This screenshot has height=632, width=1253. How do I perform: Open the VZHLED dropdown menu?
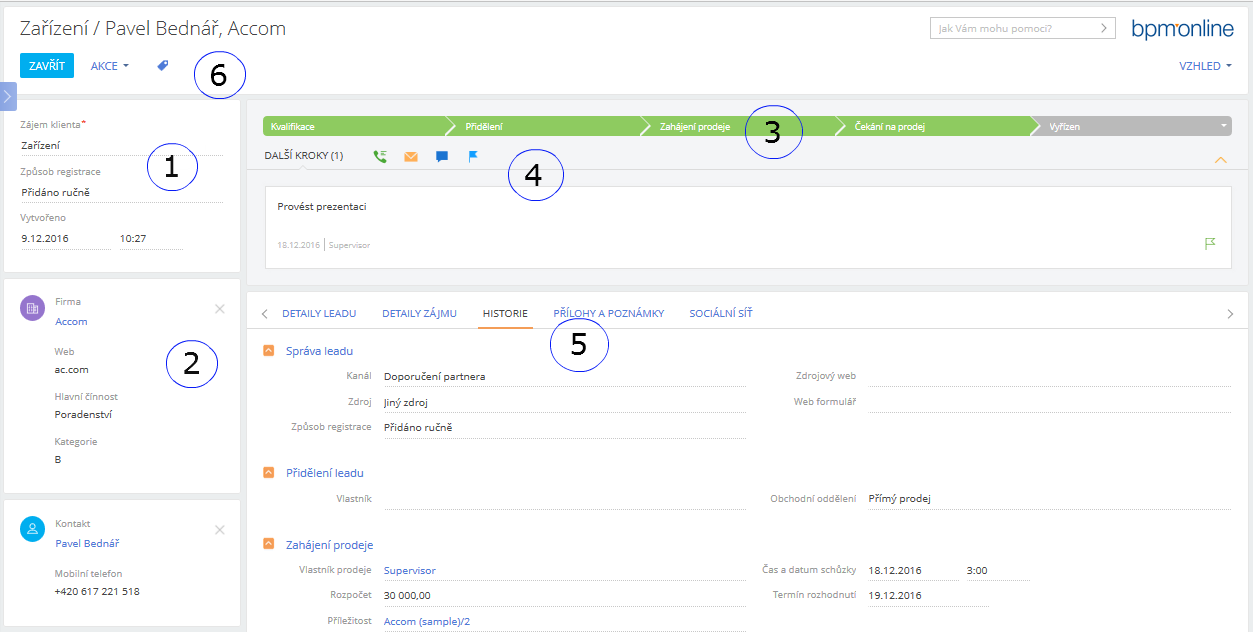(1205, 66)
